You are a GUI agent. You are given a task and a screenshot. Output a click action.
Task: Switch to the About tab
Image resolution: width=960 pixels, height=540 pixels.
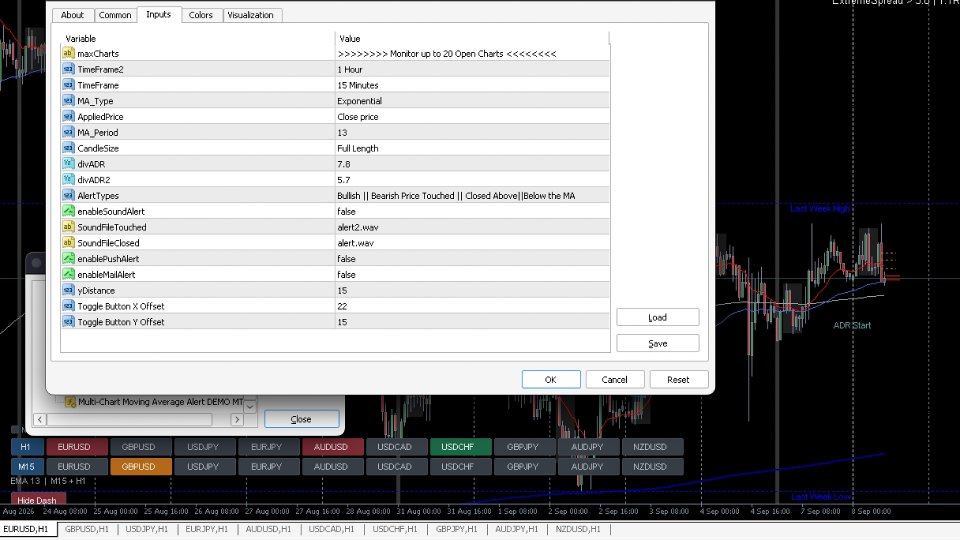(x=72, y=15)
